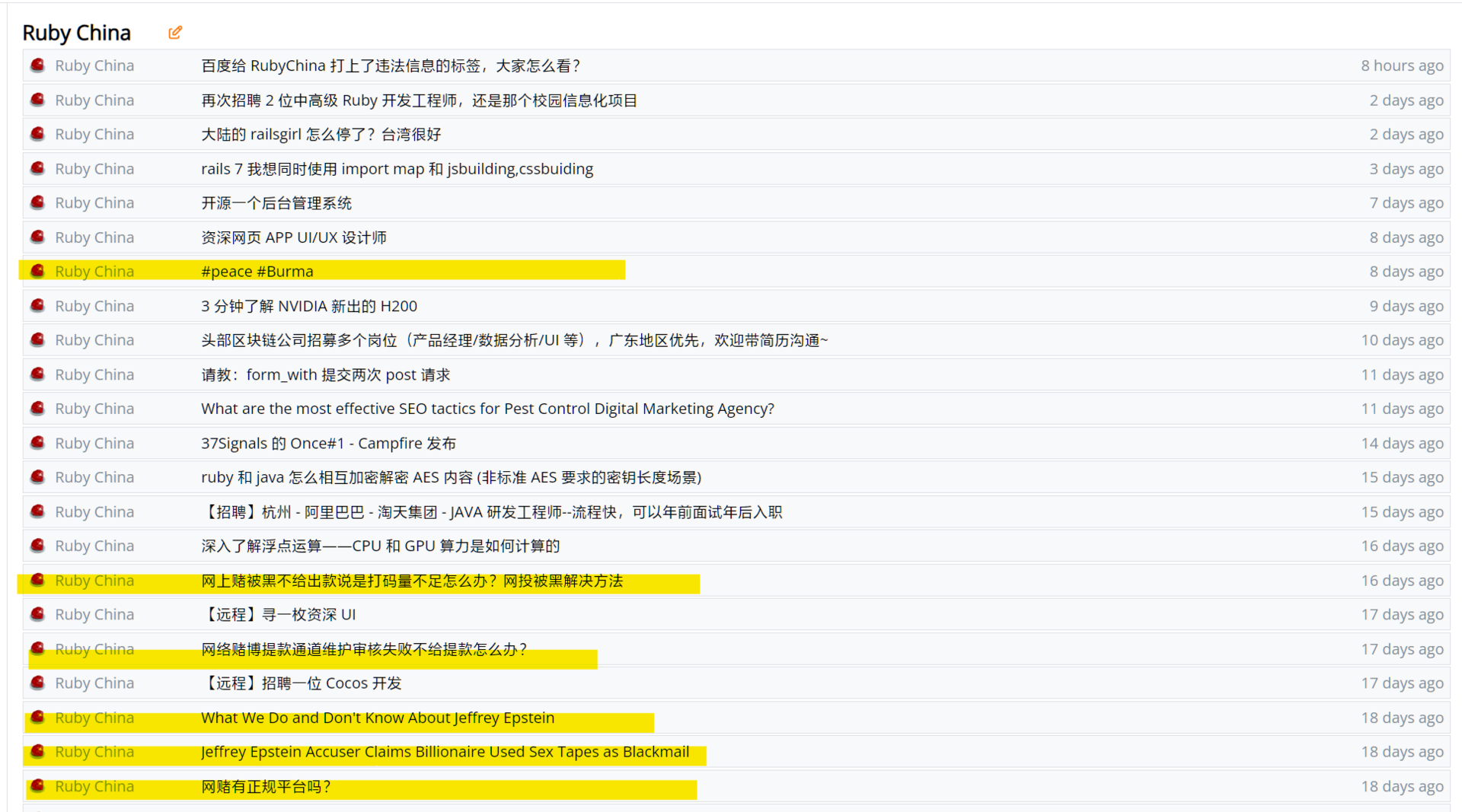This screenshot has height=812, width=1462.
Task: Click the 8 hours ago timestamp
Action: click(1402, 65)
